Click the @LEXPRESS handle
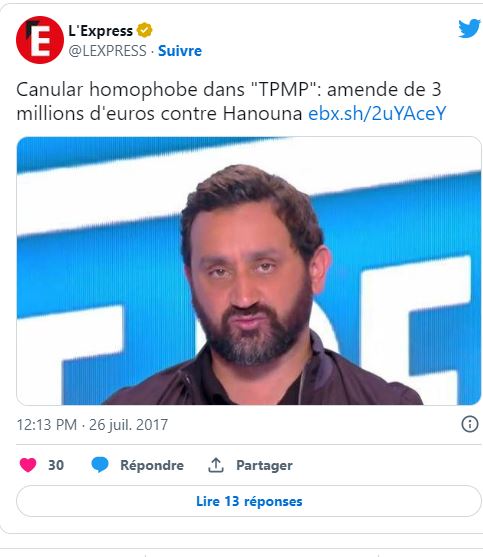This screenshot has width=483, height=557. tap(107, 51)
